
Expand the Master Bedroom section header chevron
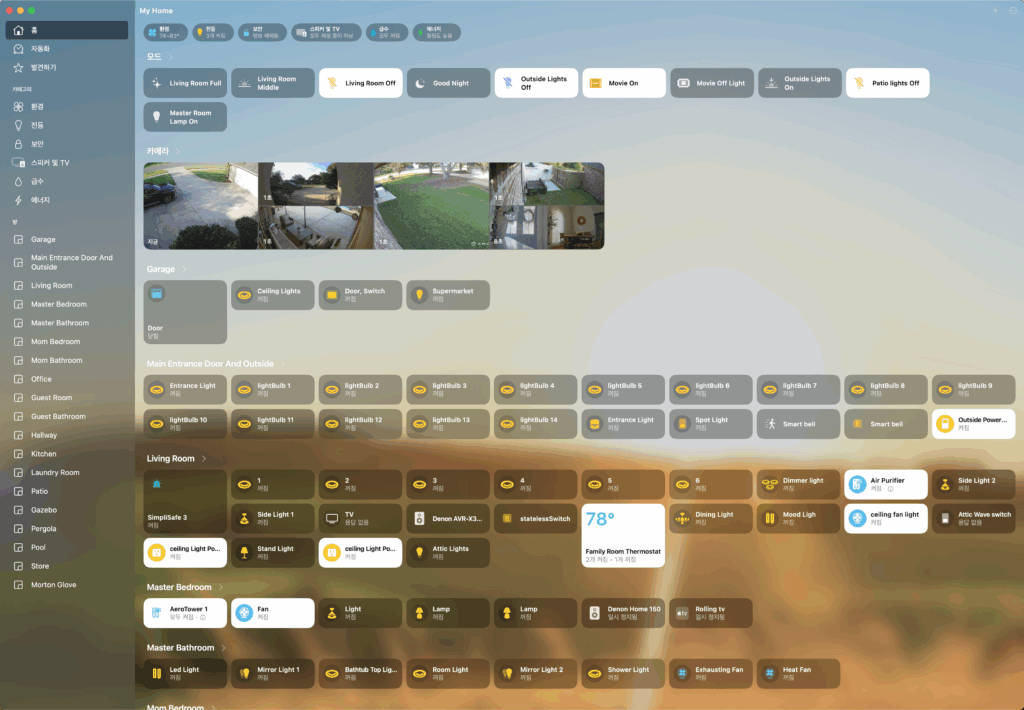(221, 587)
